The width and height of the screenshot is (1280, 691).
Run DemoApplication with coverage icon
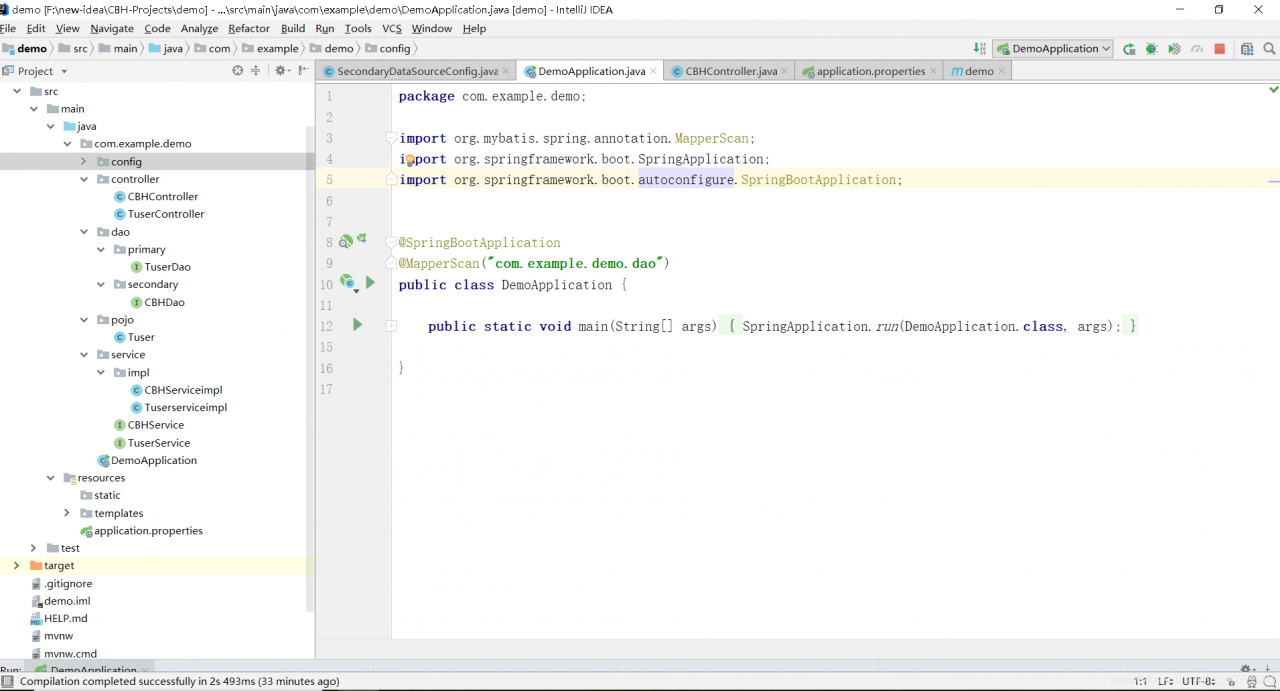coord(1174,48)
